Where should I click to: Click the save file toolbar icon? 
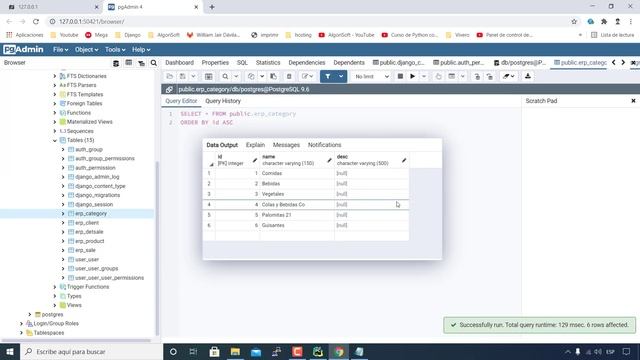pyautogui.click(x=183, y=76)
